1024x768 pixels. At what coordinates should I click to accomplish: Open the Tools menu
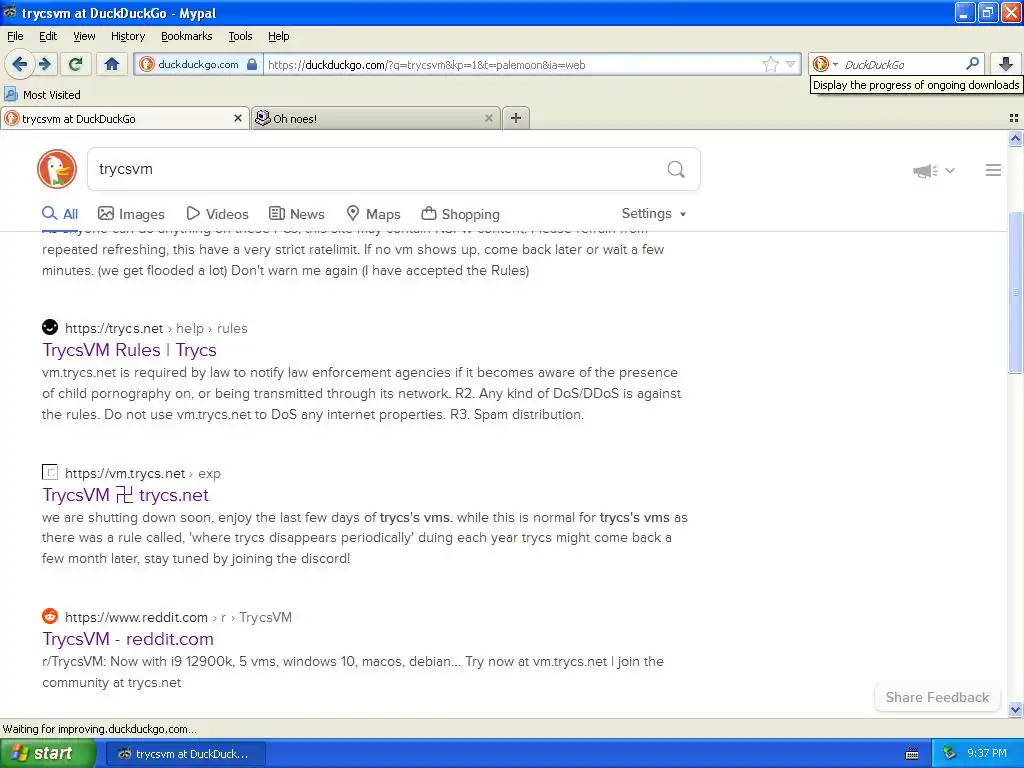(x=240, y=36)
